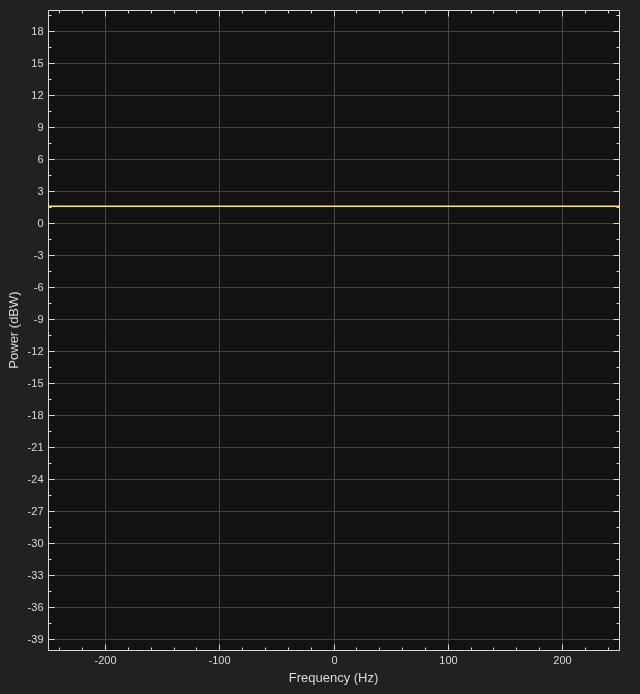
Task: Click the -100 frequency tick label
Action: 220,660
